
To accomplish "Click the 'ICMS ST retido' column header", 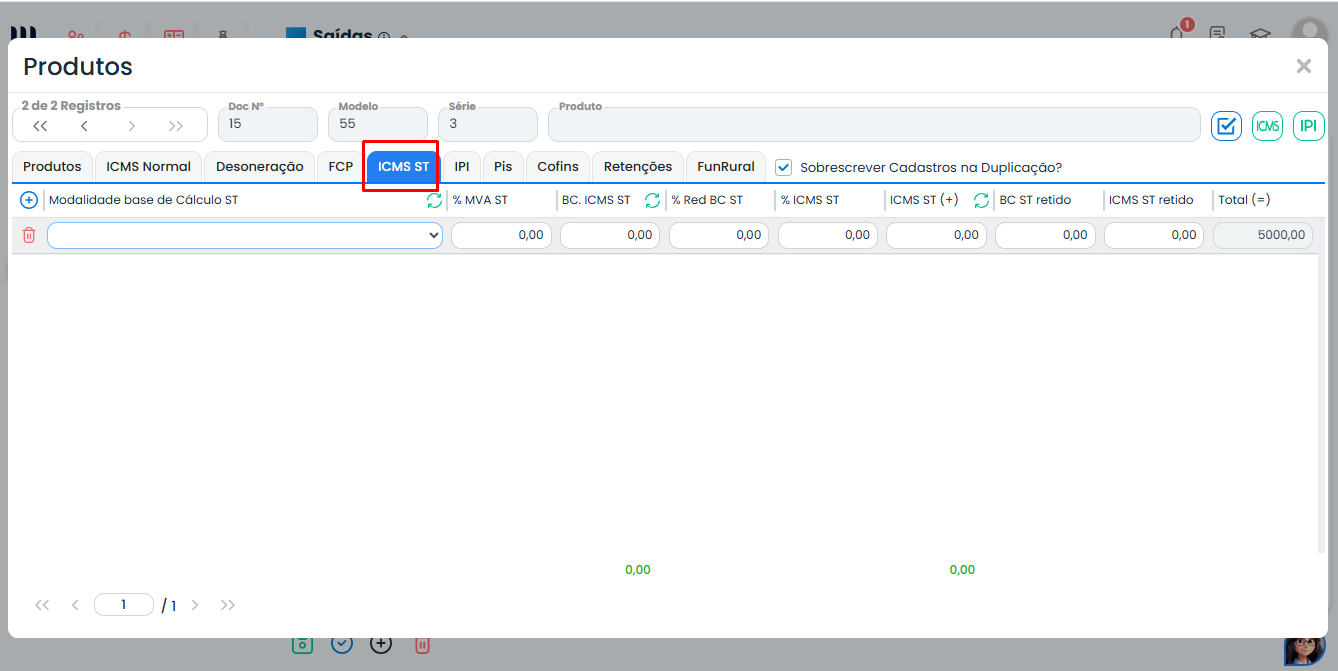I will [x=1151, y=200].
